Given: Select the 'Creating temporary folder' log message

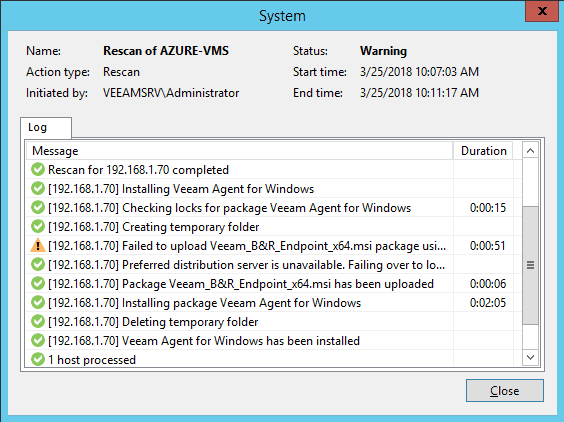Looking at the screenshot, I should 154,227.
